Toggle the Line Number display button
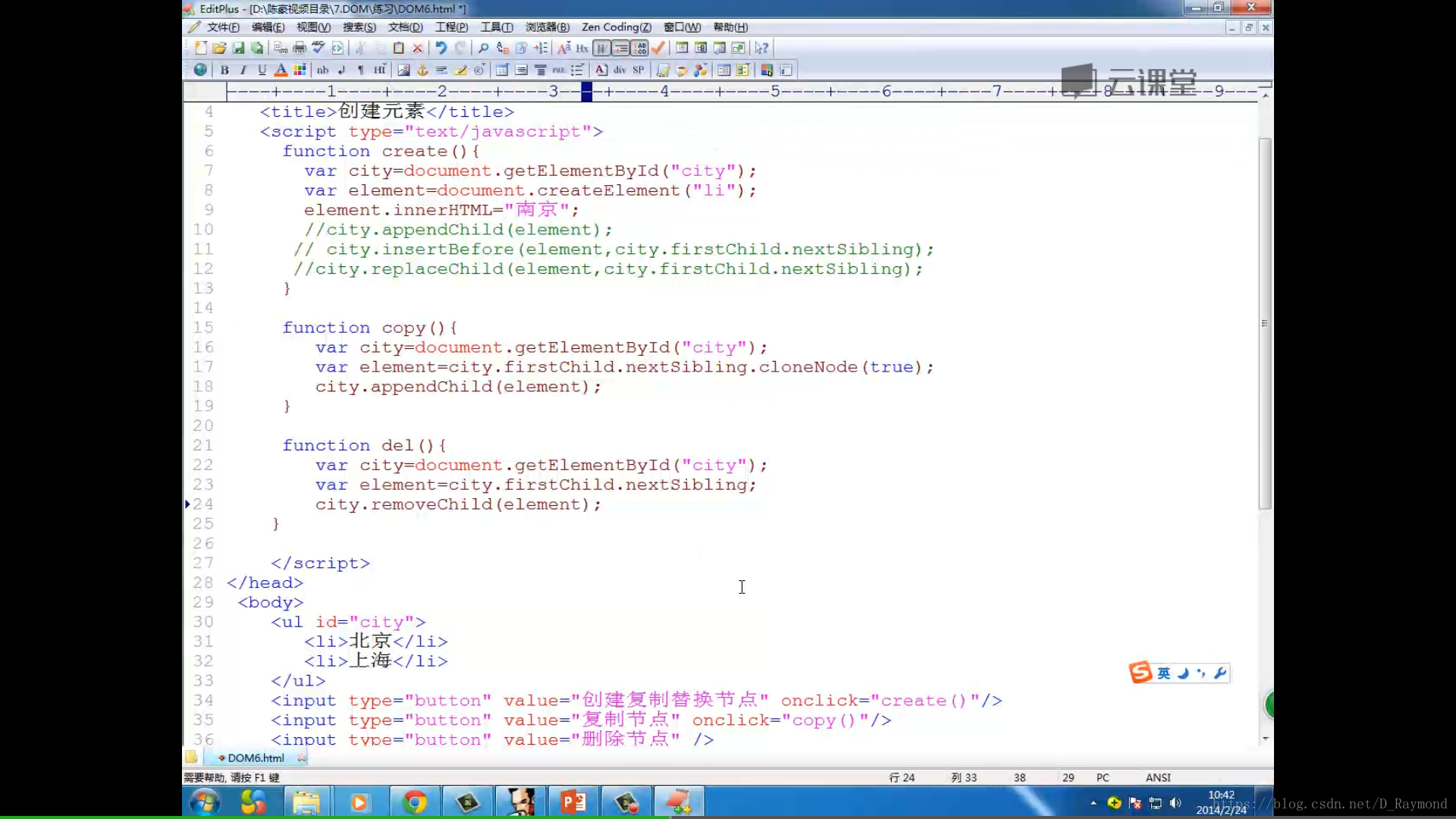 [x=639, y=48]
